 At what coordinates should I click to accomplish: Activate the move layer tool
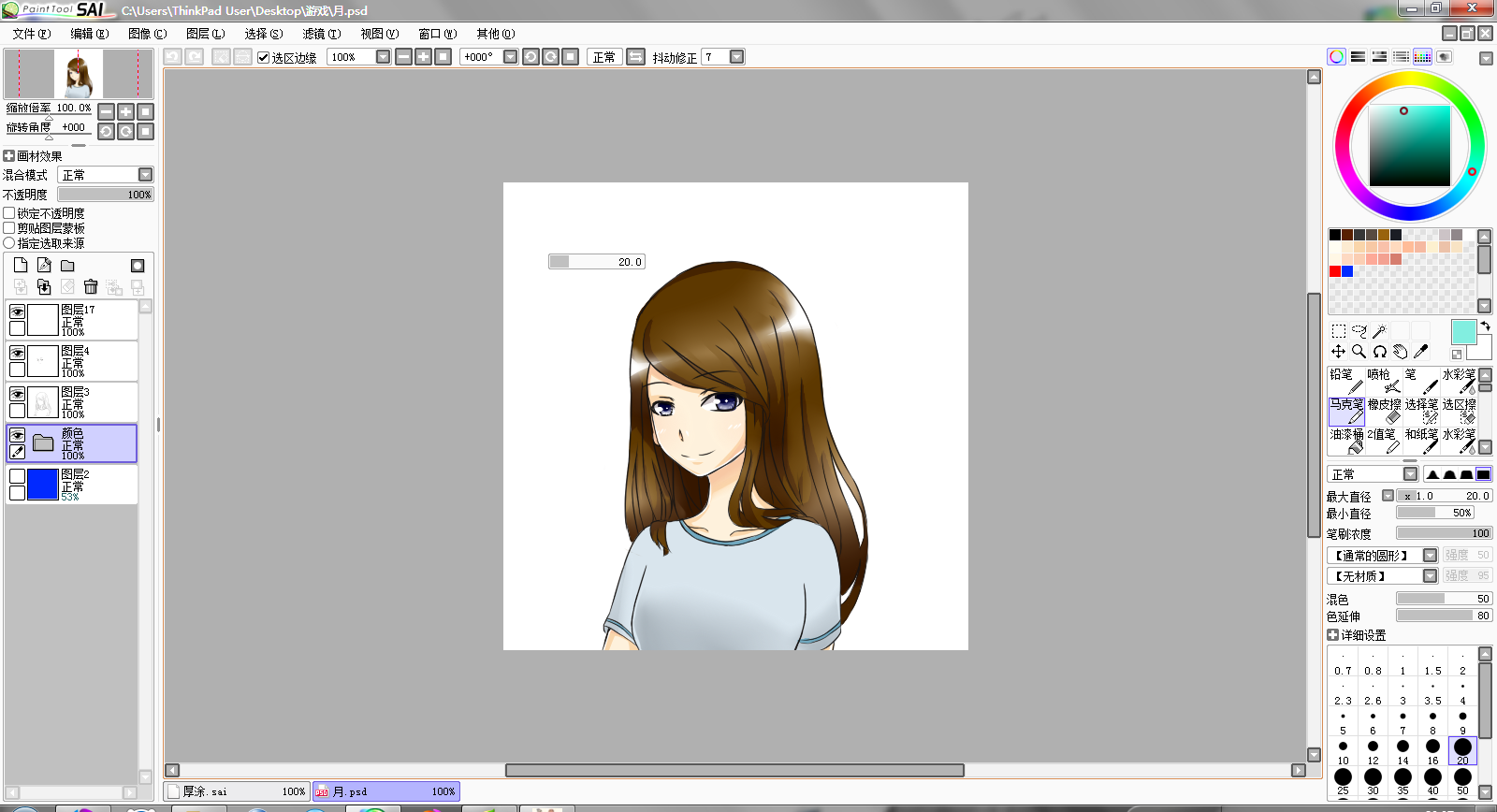pyautogui.click(x=1339, y=352)
